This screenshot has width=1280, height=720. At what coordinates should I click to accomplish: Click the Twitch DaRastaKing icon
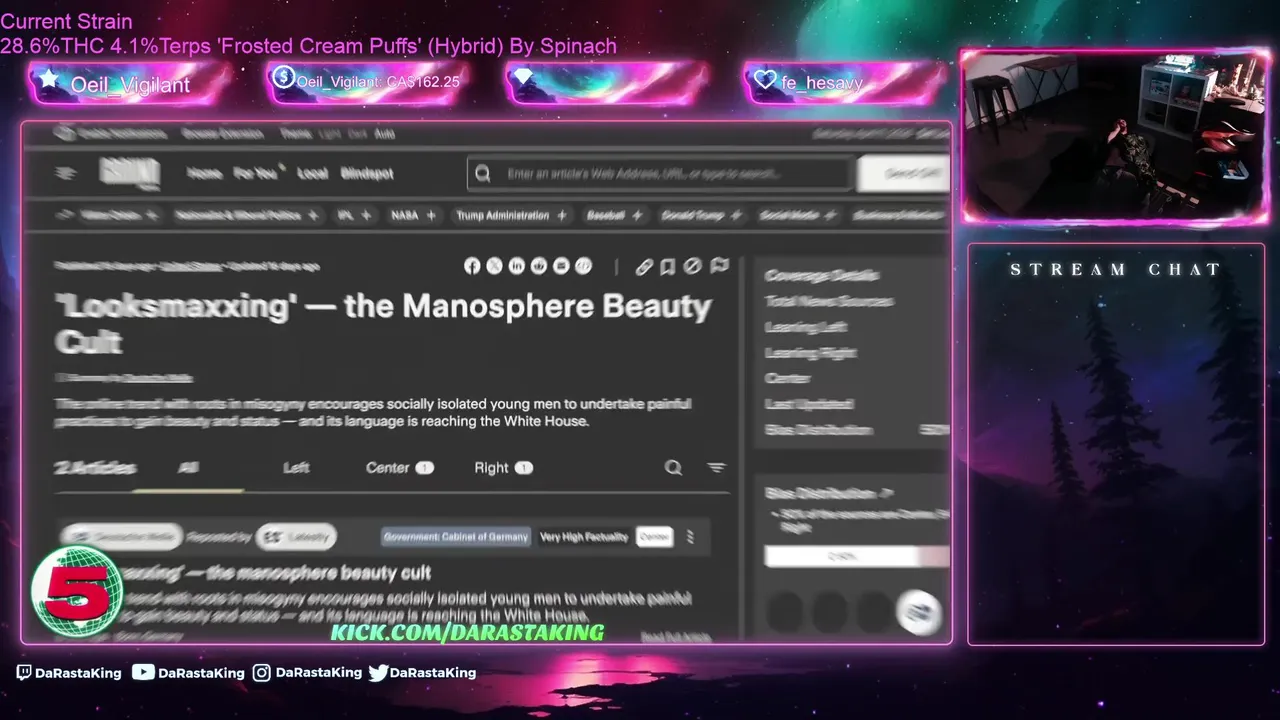tap(24, 673)
